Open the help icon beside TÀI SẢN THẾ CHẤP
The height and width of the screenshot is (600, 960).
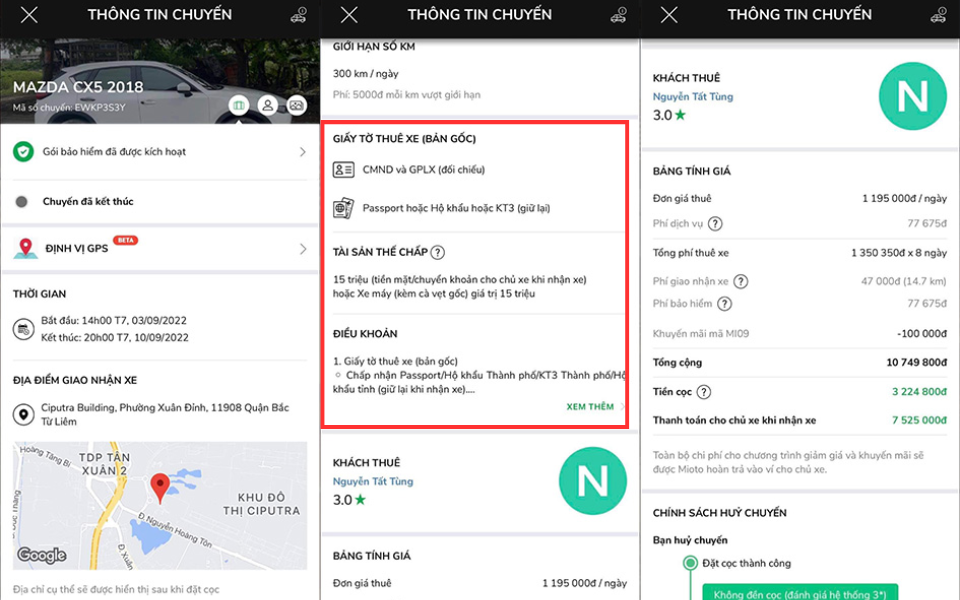click(438, 252)
